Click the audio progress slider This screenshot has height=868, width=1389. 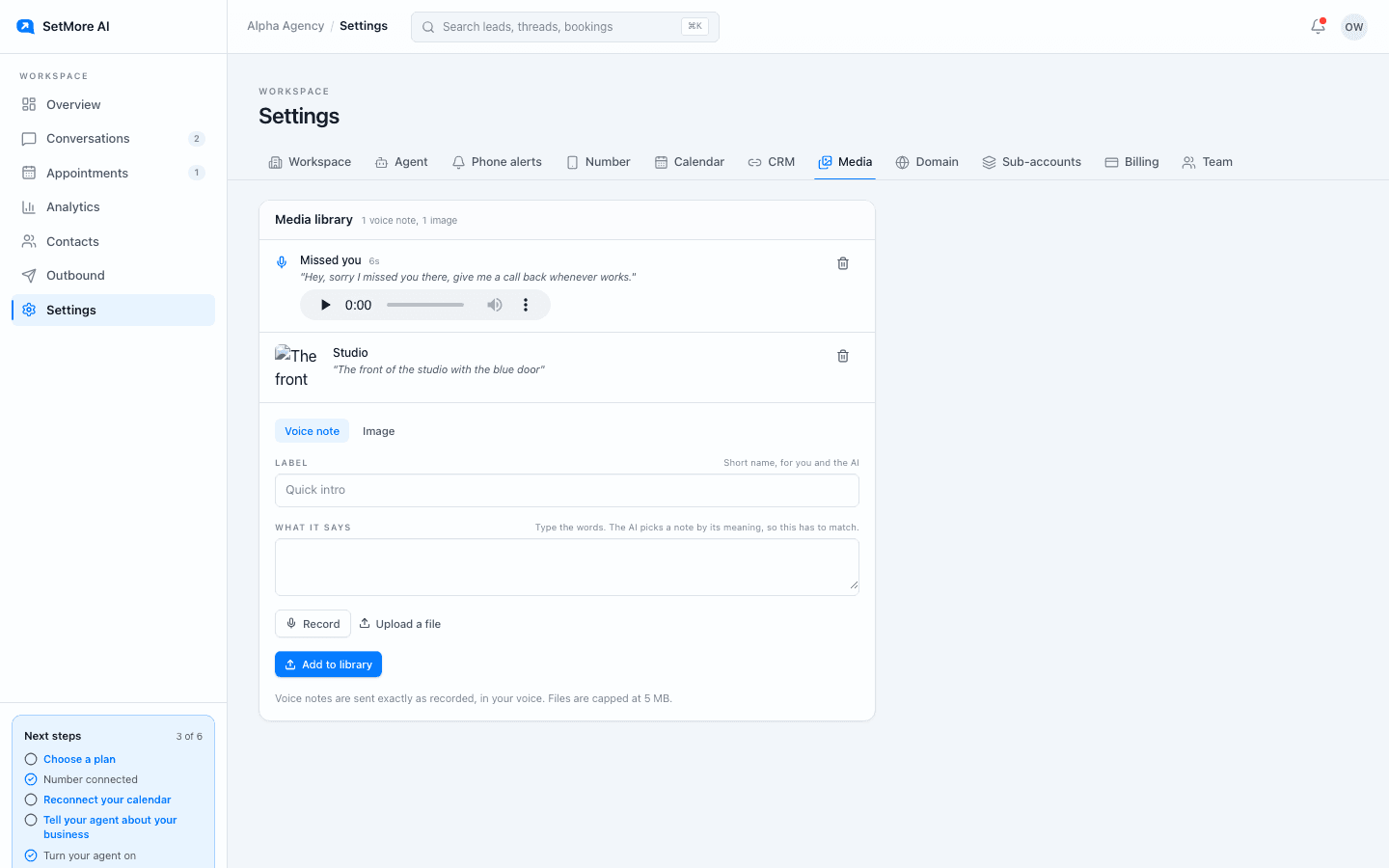[x=425, y=305]
